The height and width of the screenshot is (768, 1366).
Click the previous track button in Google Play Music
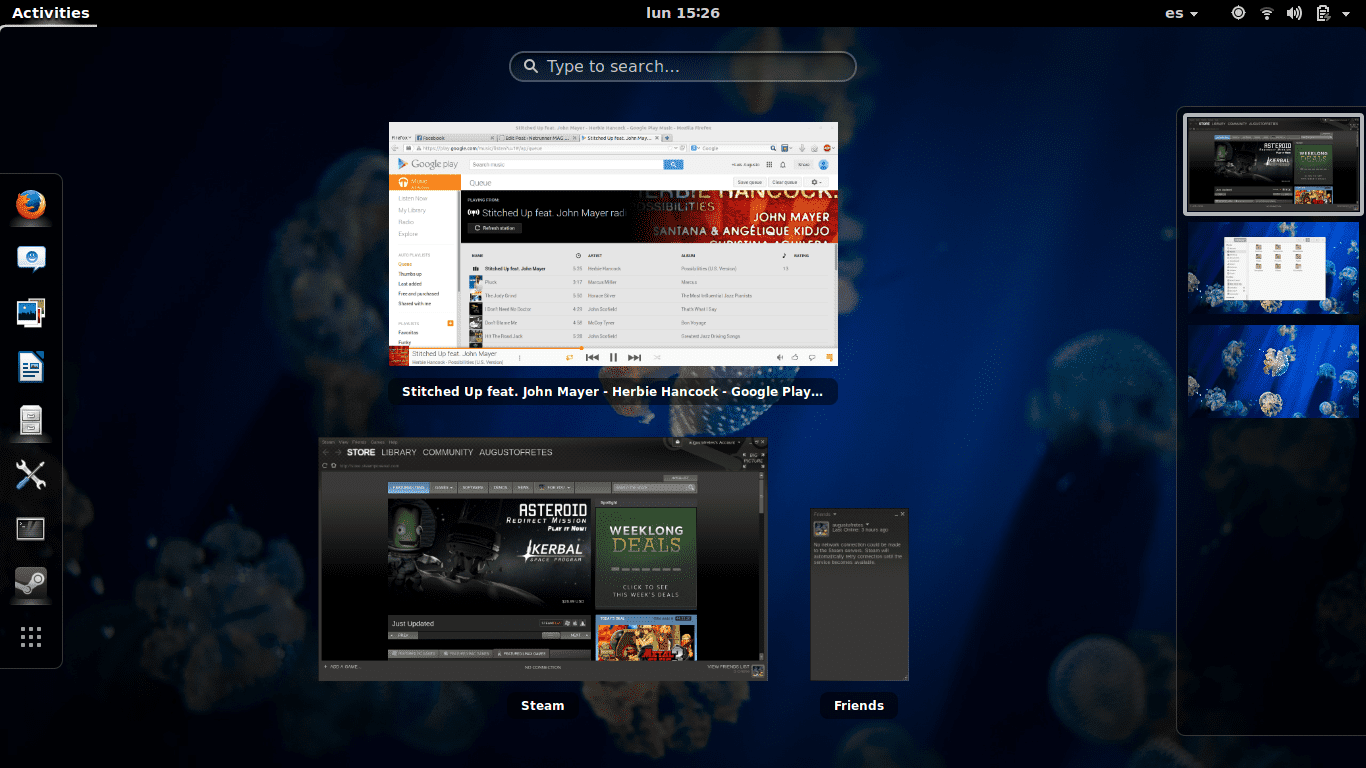coord(592,357)
